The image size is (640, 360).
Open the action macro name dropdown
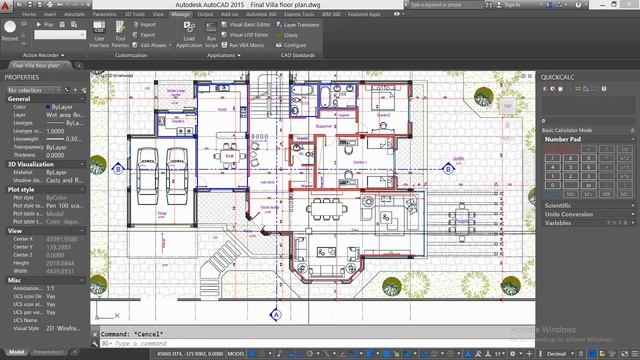pos(83,35)
